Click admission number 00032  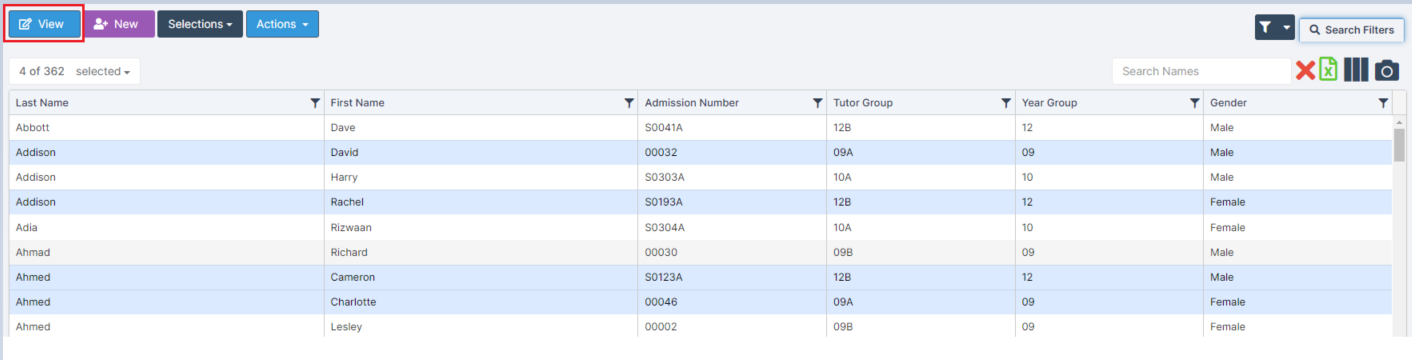[661, 153]
